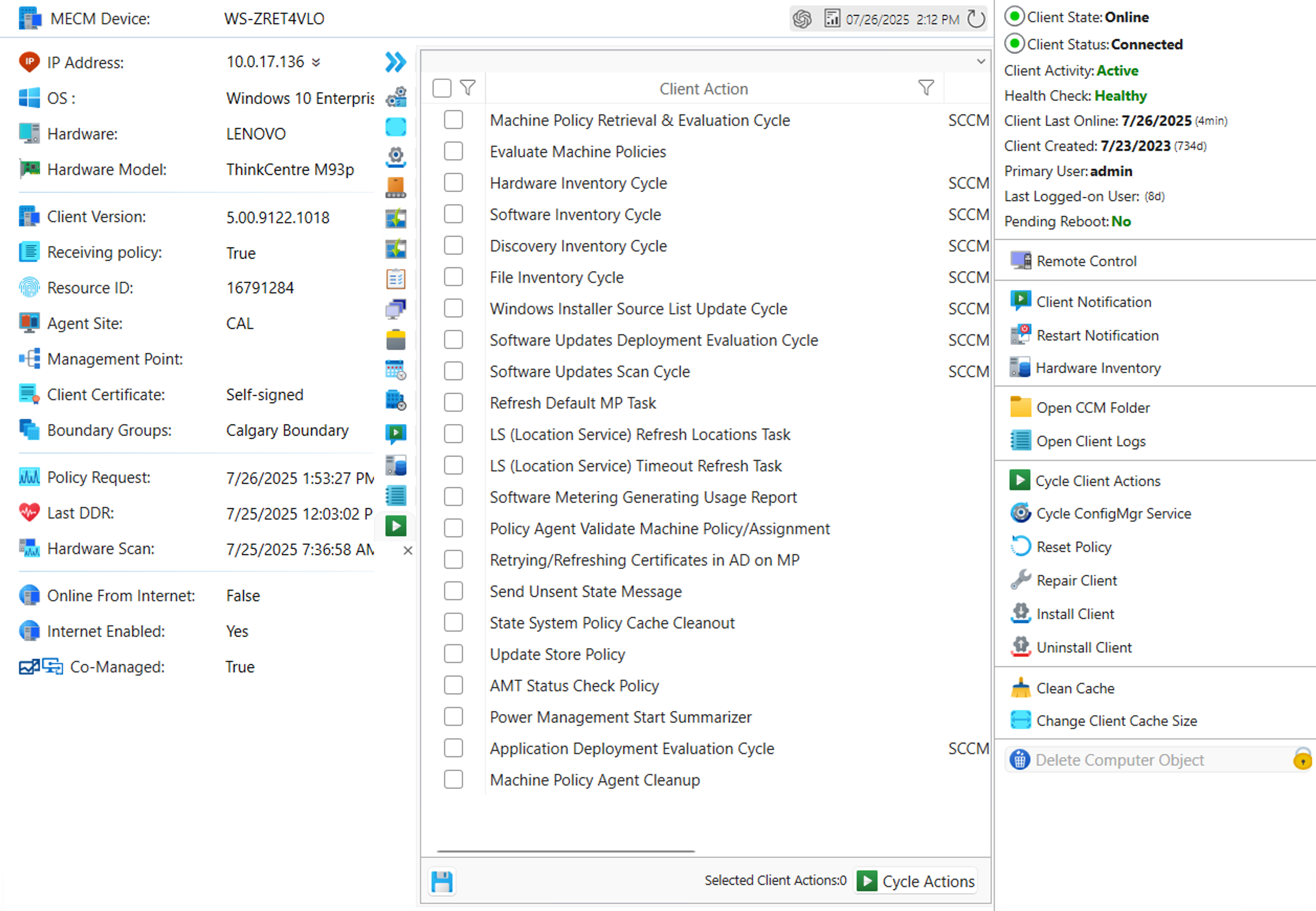
Task: Click the cyan rounded-square icon in the vertical strip
Action: coord(395,127)
